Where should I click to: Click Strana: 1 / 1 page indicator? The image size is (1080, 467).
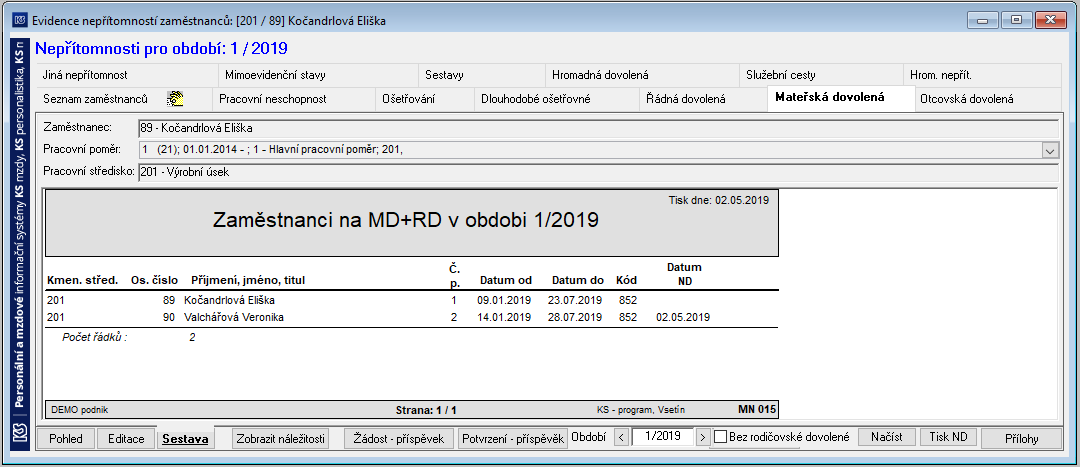(426, 410)
